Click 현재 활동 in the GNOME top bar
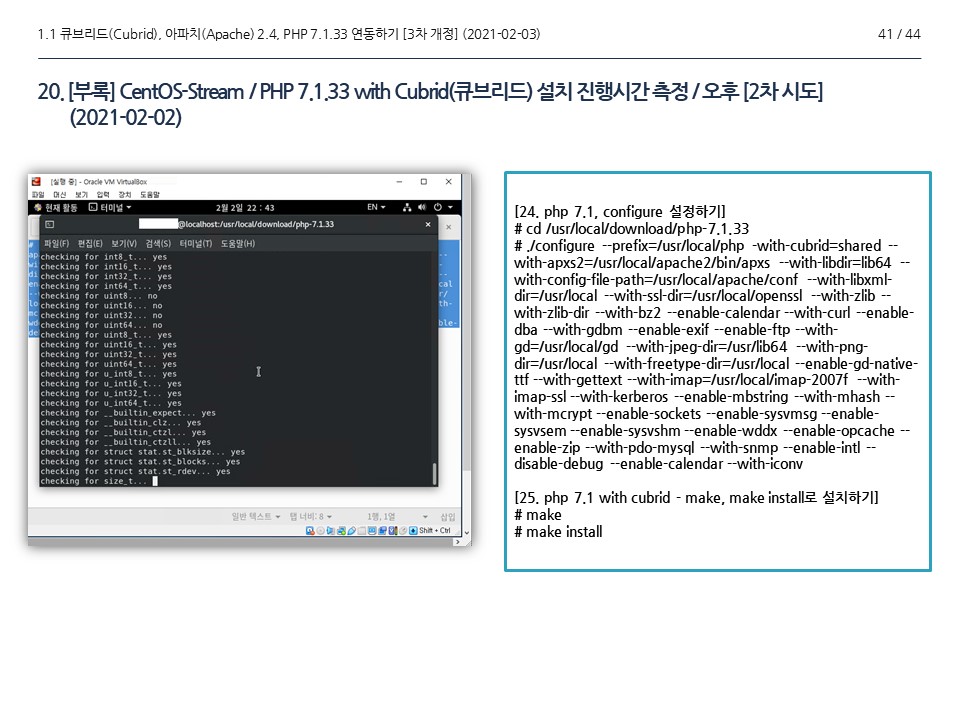 [56, 208]
